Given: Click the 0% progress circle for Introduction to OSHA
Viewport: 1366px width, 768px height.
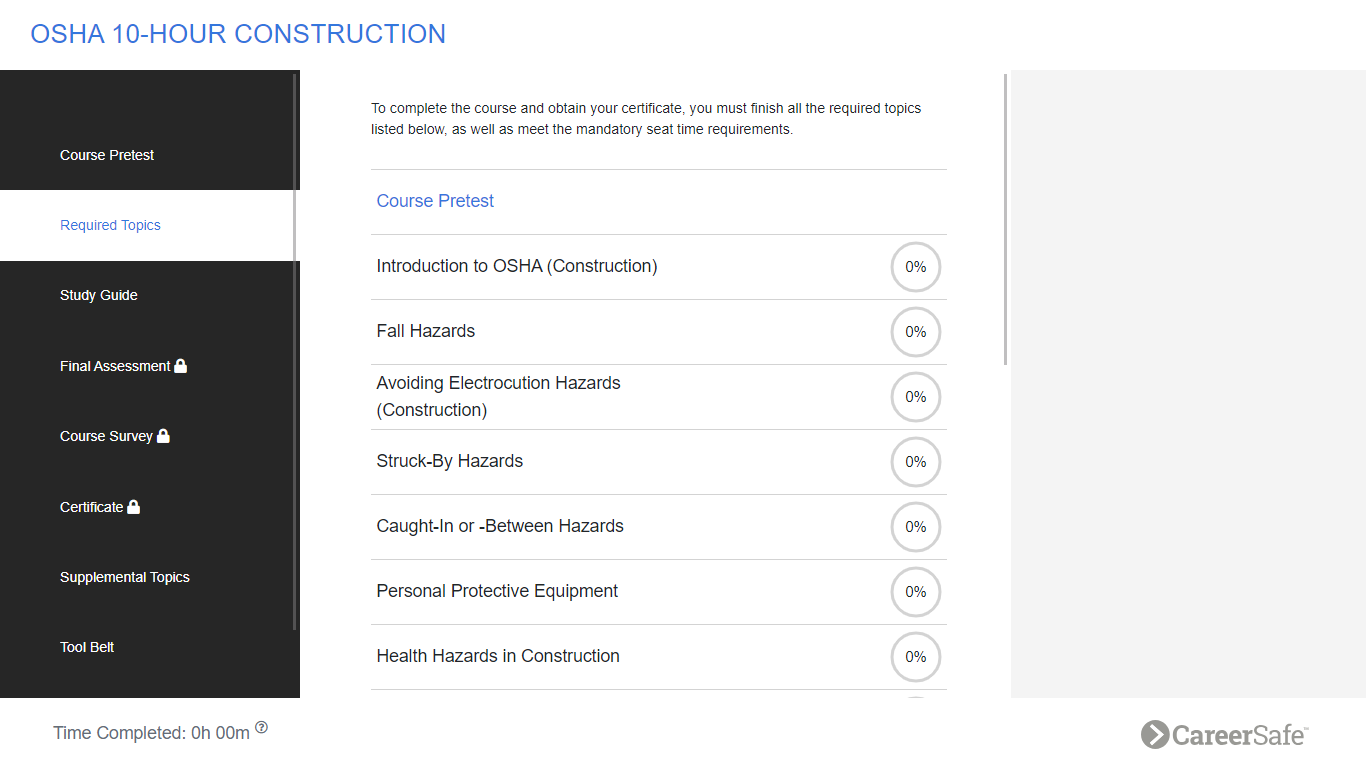Looking at the screenshot, I should (x=915, y=267).
